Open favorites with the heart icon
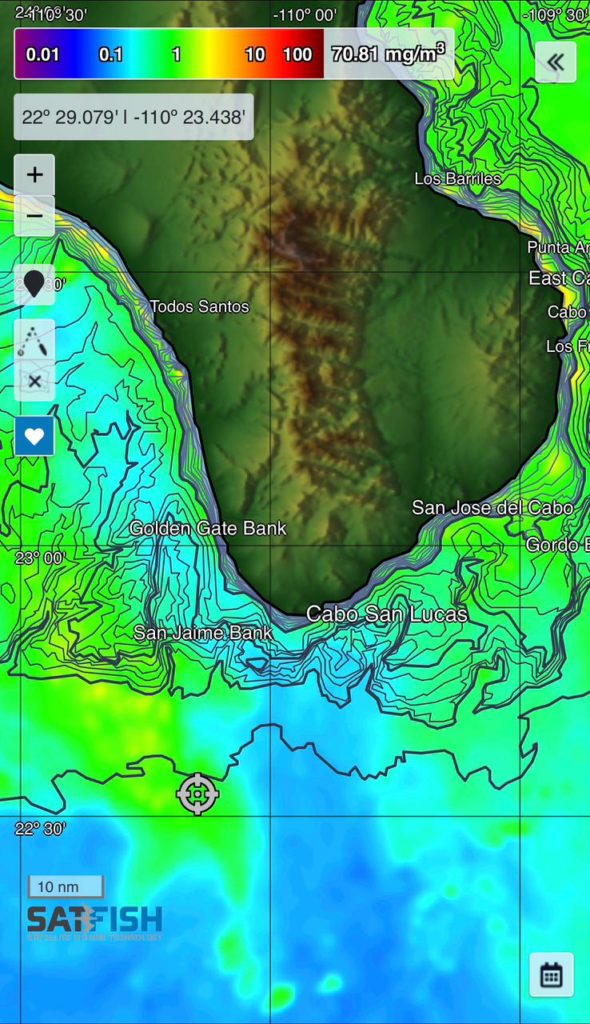 (x=35, y=436)
